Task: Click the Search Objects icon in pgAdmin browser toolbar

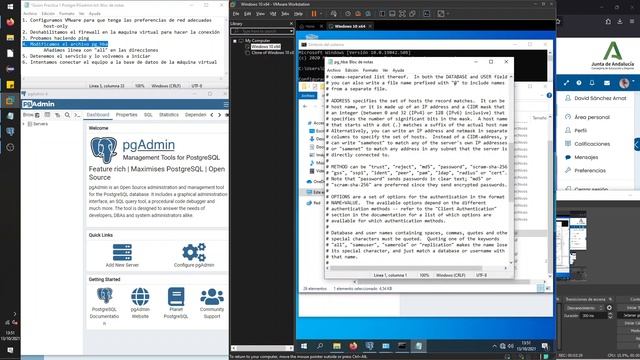Action: point(67,115)
